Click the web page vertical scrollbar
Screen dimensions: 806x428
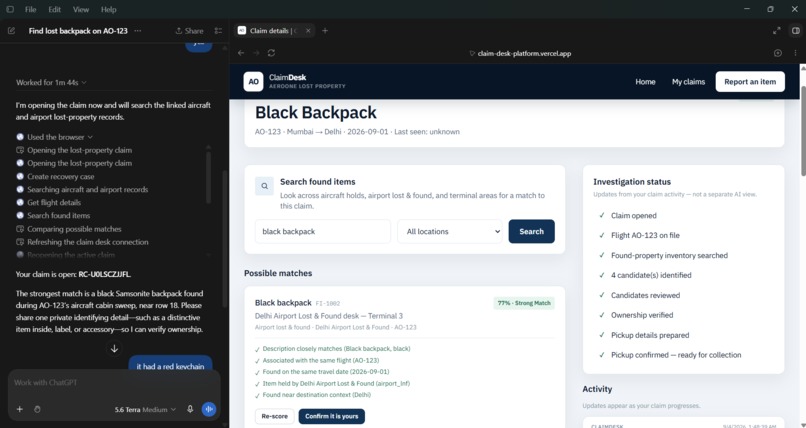point(802,132)
